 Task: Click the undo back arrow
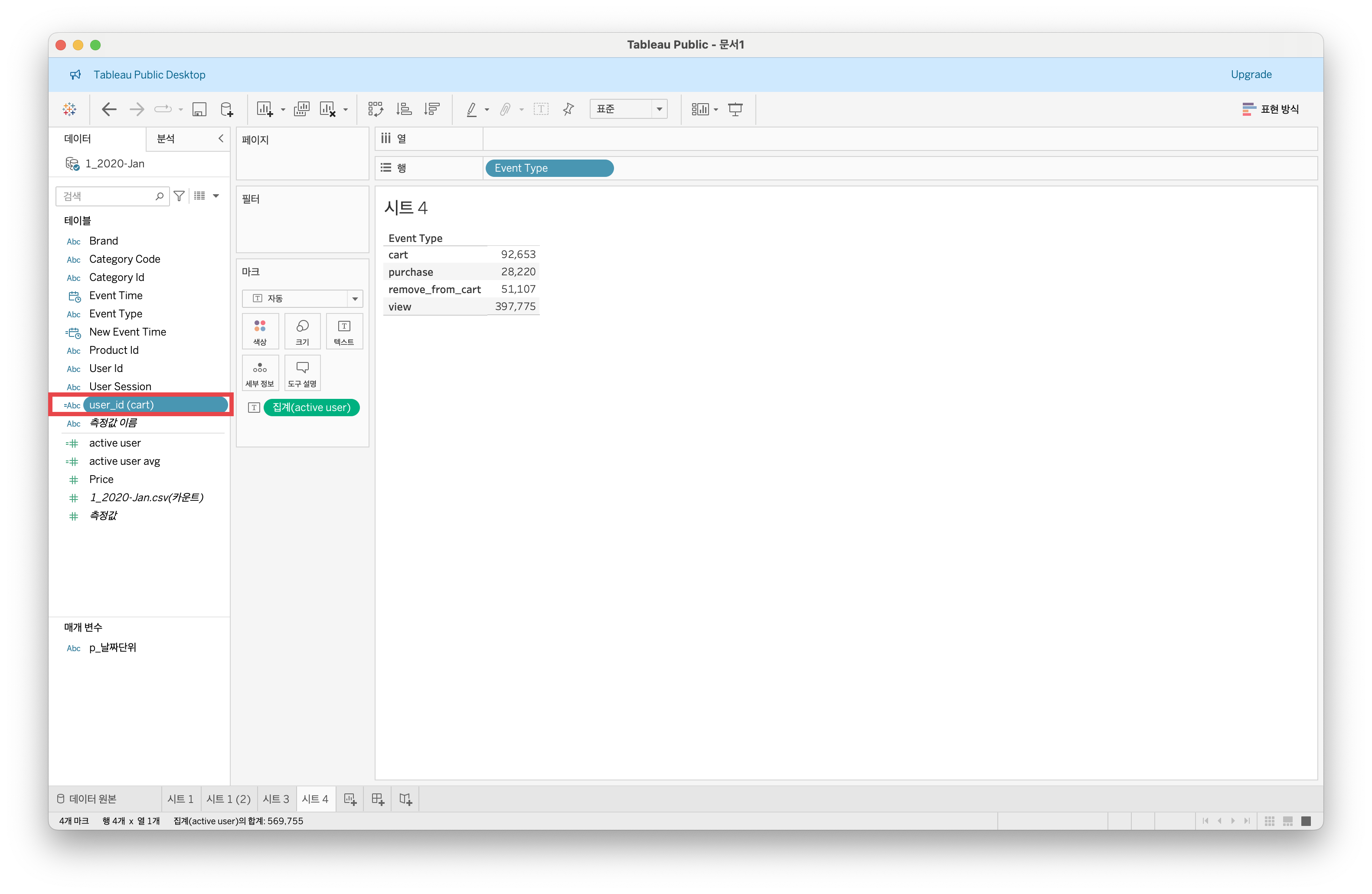click(109, 109)
